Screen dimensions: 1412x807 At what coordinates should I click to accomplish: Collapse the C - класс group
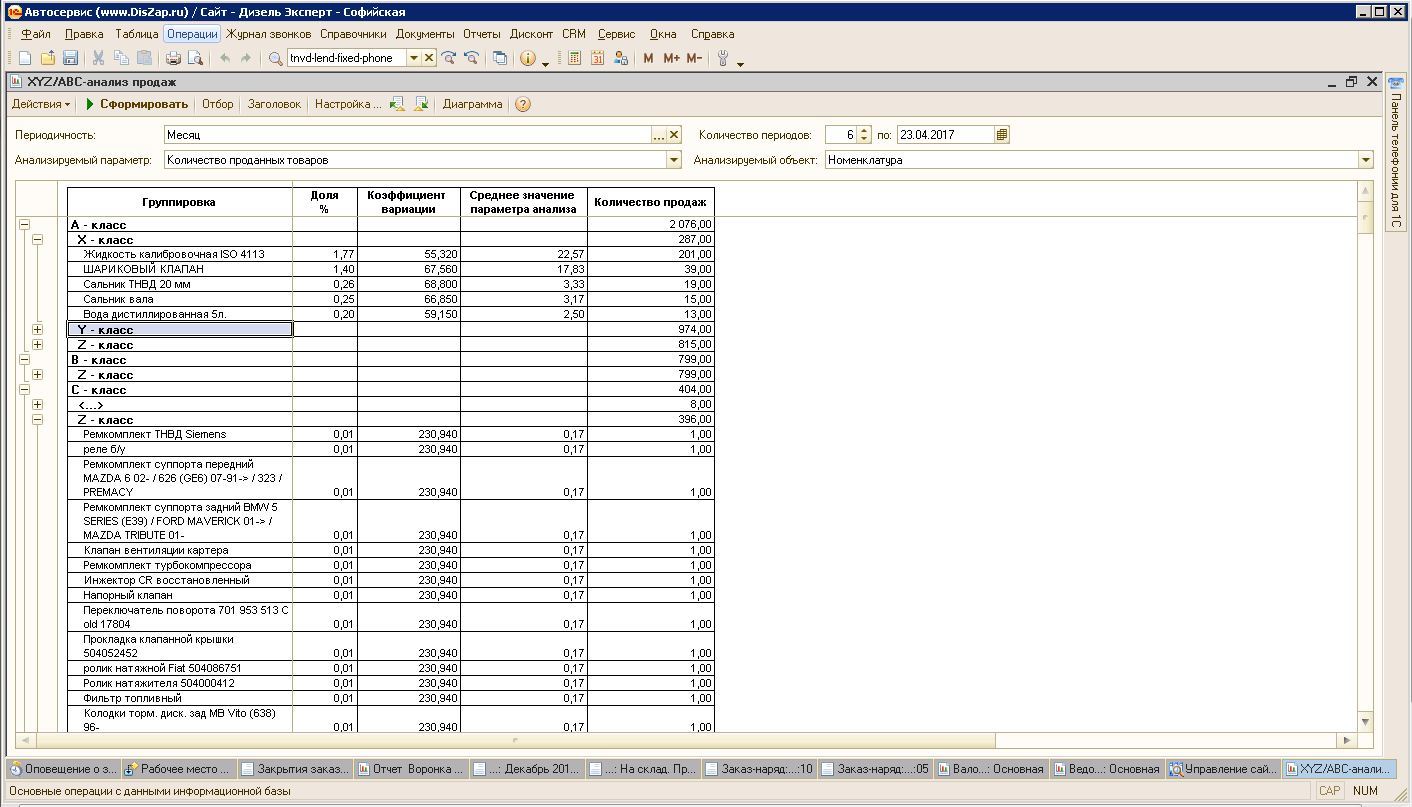click(x=24, y=390)
